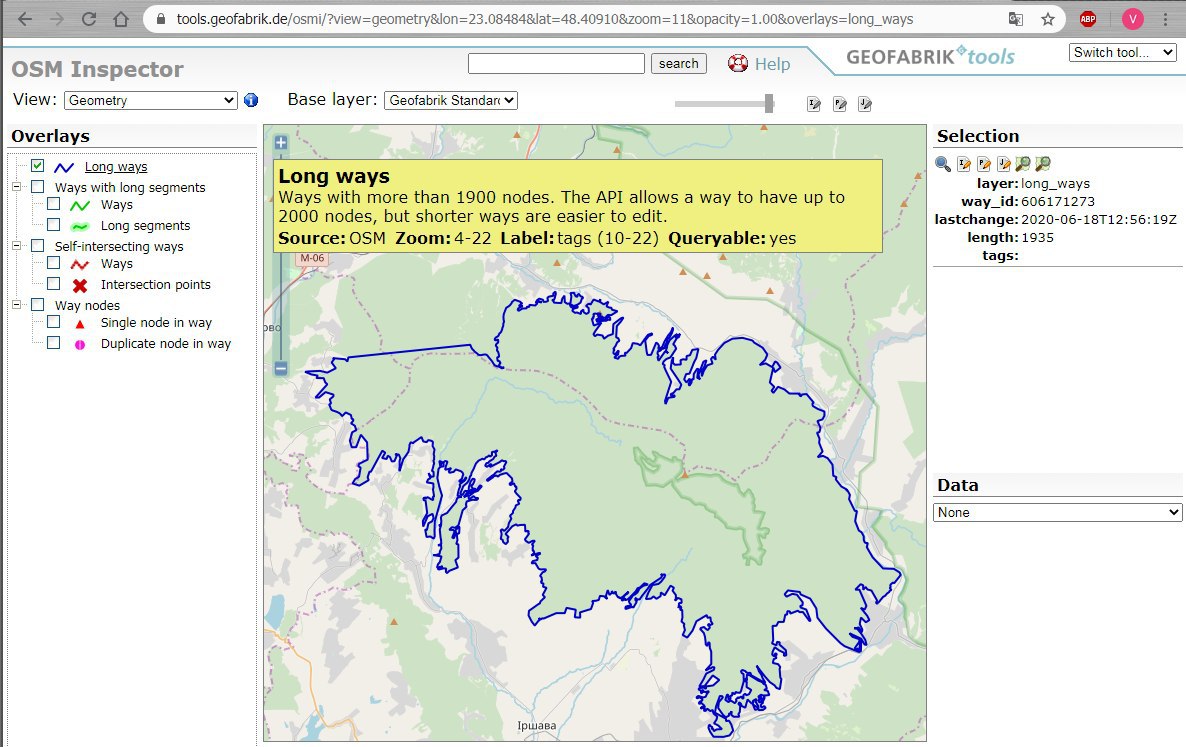Viewport: 1186px width, 747px height.
Task: Click the Іршава town label on map
Action: pos(536,726)
